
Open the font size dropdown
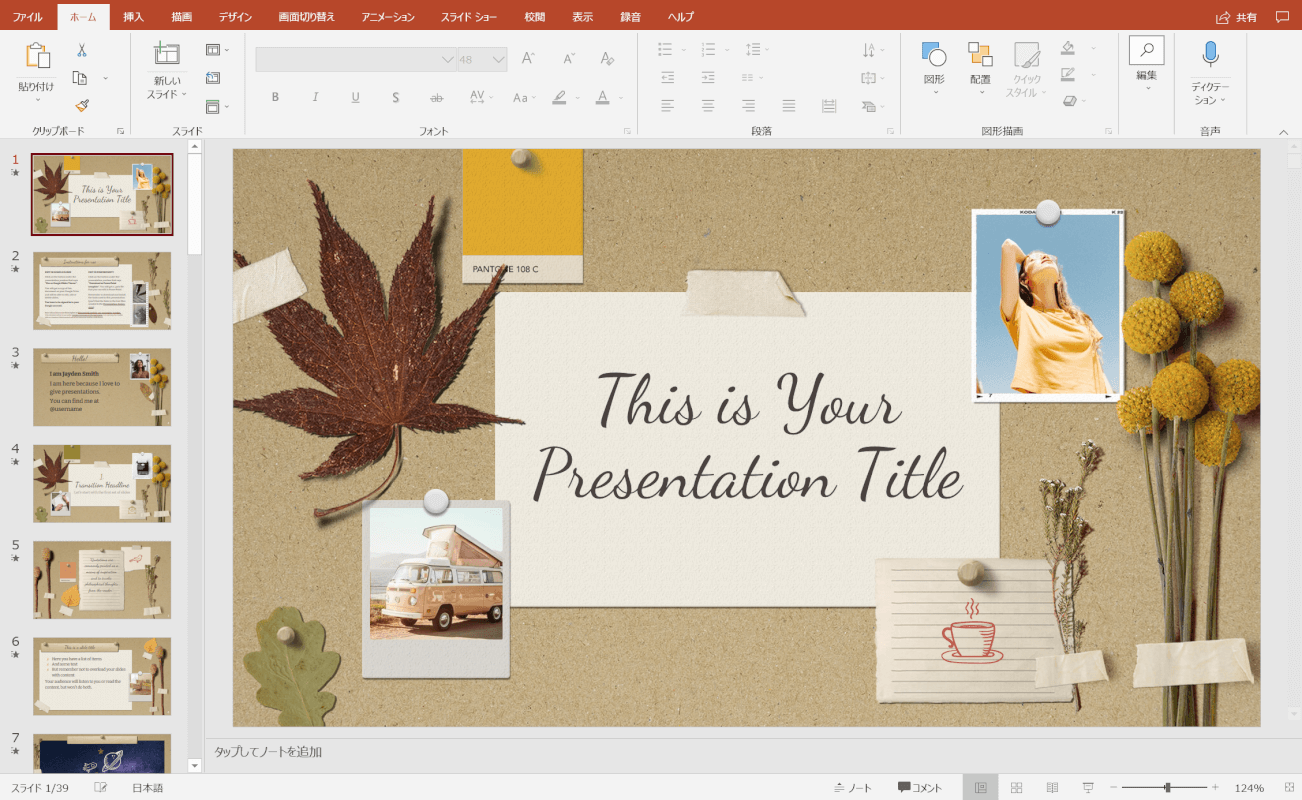498,60
